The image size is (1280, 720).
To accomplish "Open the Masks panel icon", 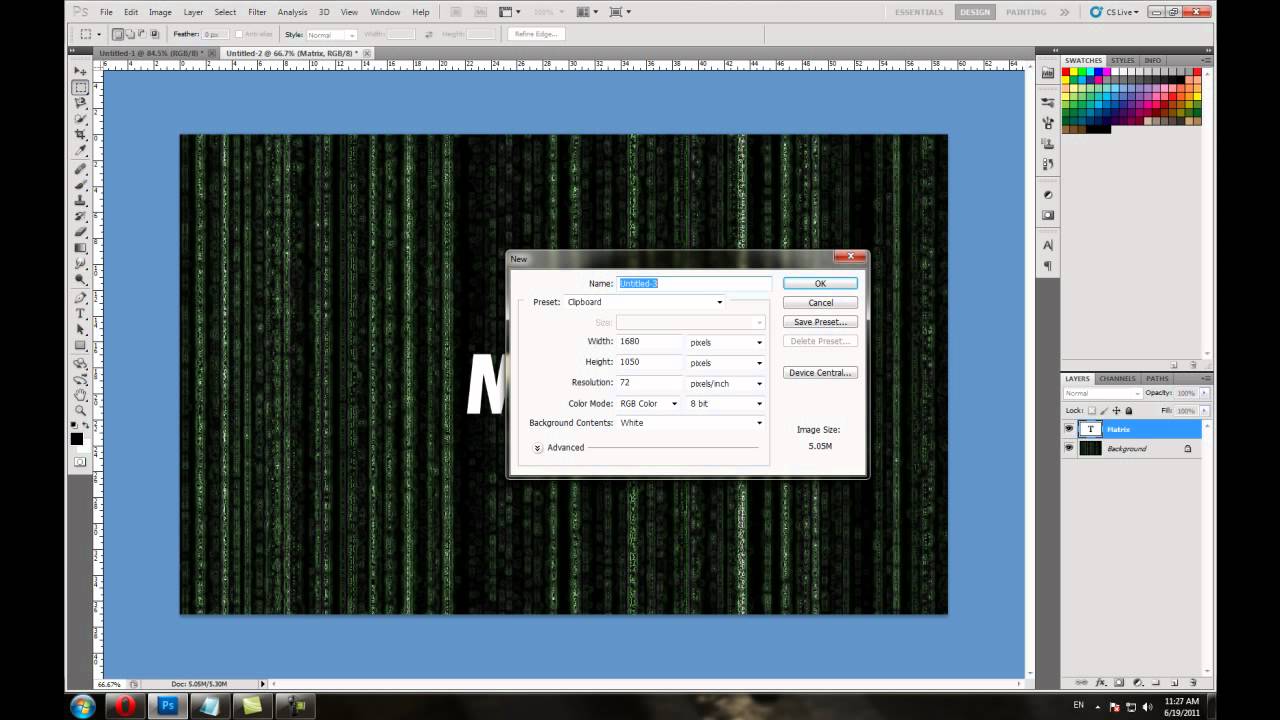I will tap(1048, 215).
